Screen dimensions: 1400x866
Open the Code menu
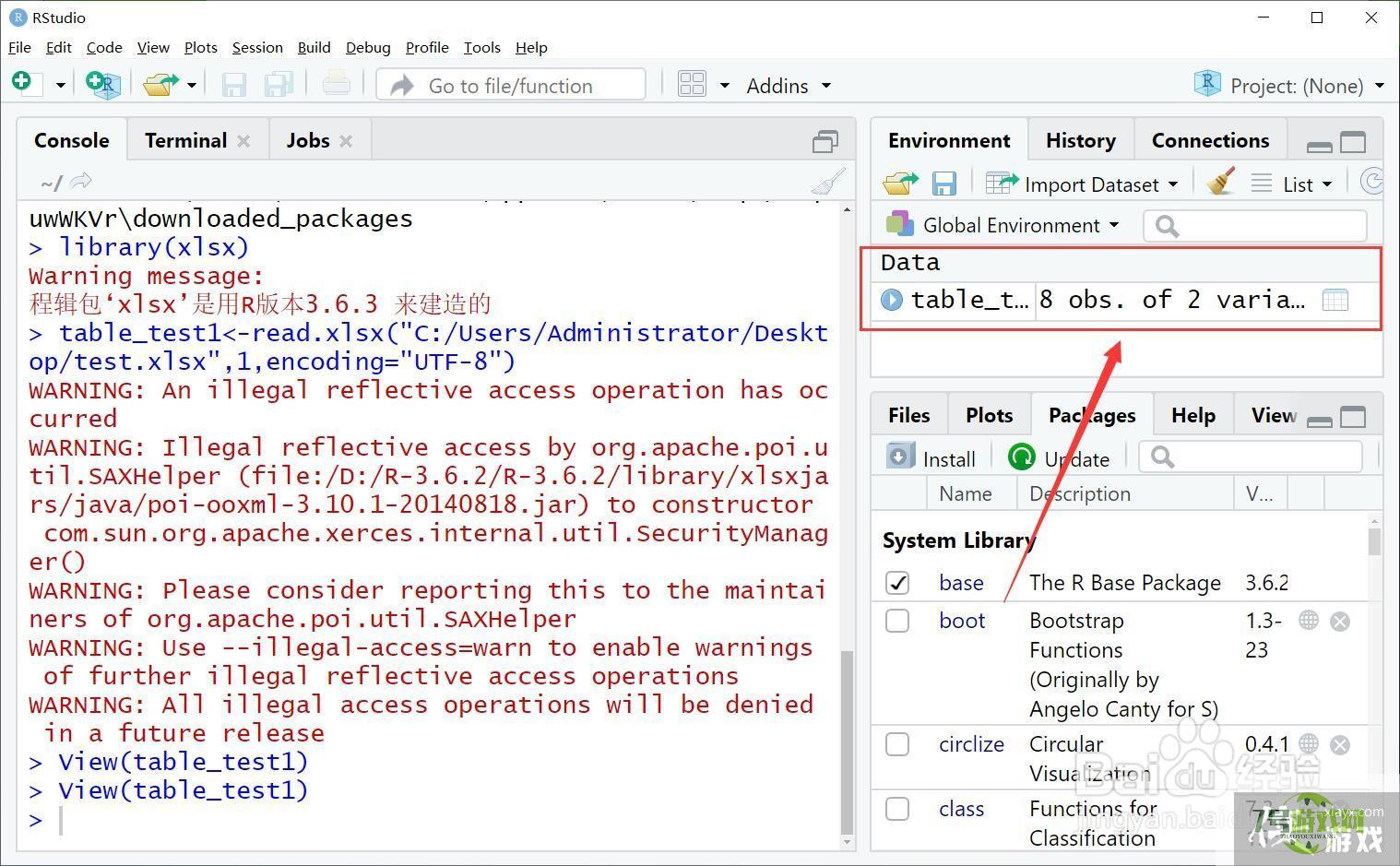104,47
